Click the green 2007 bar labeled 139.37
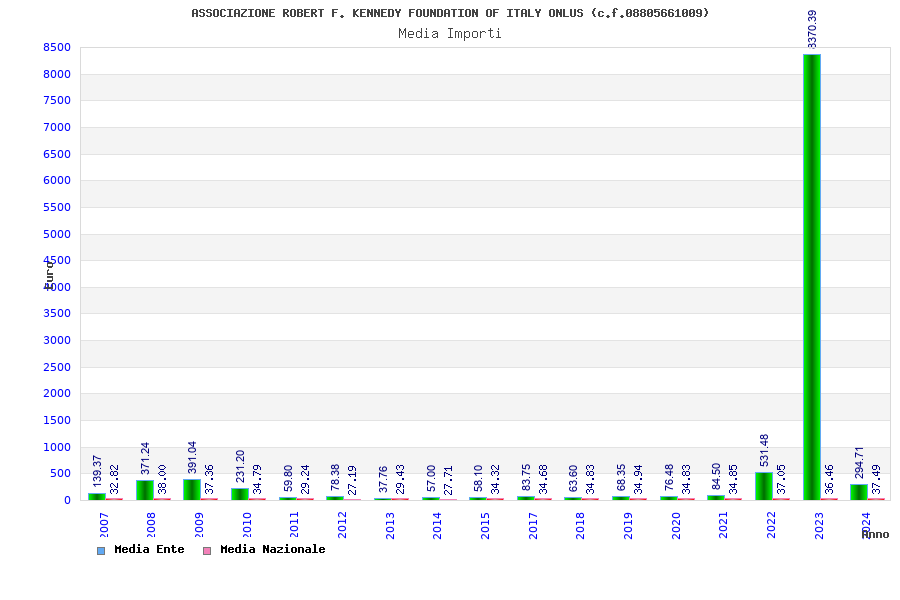 point(97,497)
